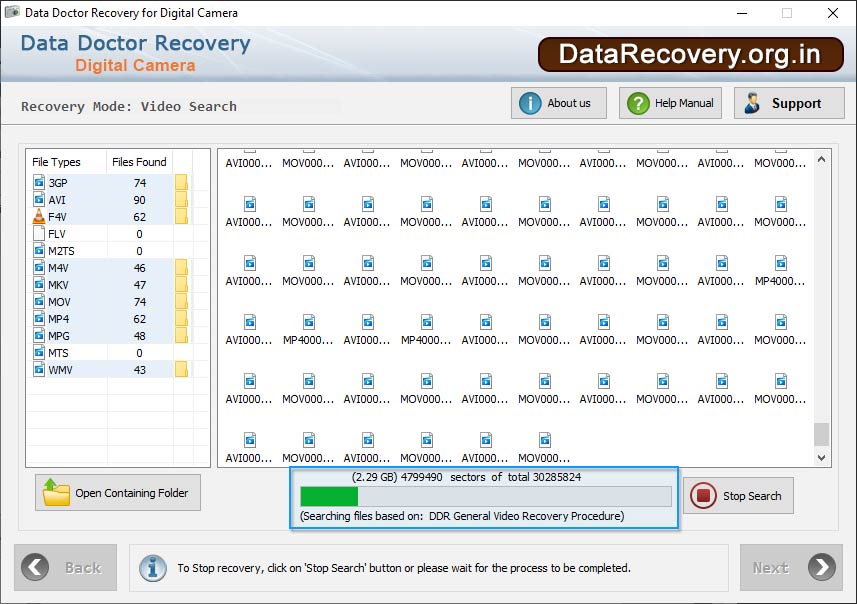This screenshot has height=604, width=857.
Task: Close the Data Doctor Recovery window
Action: (832, 13)
